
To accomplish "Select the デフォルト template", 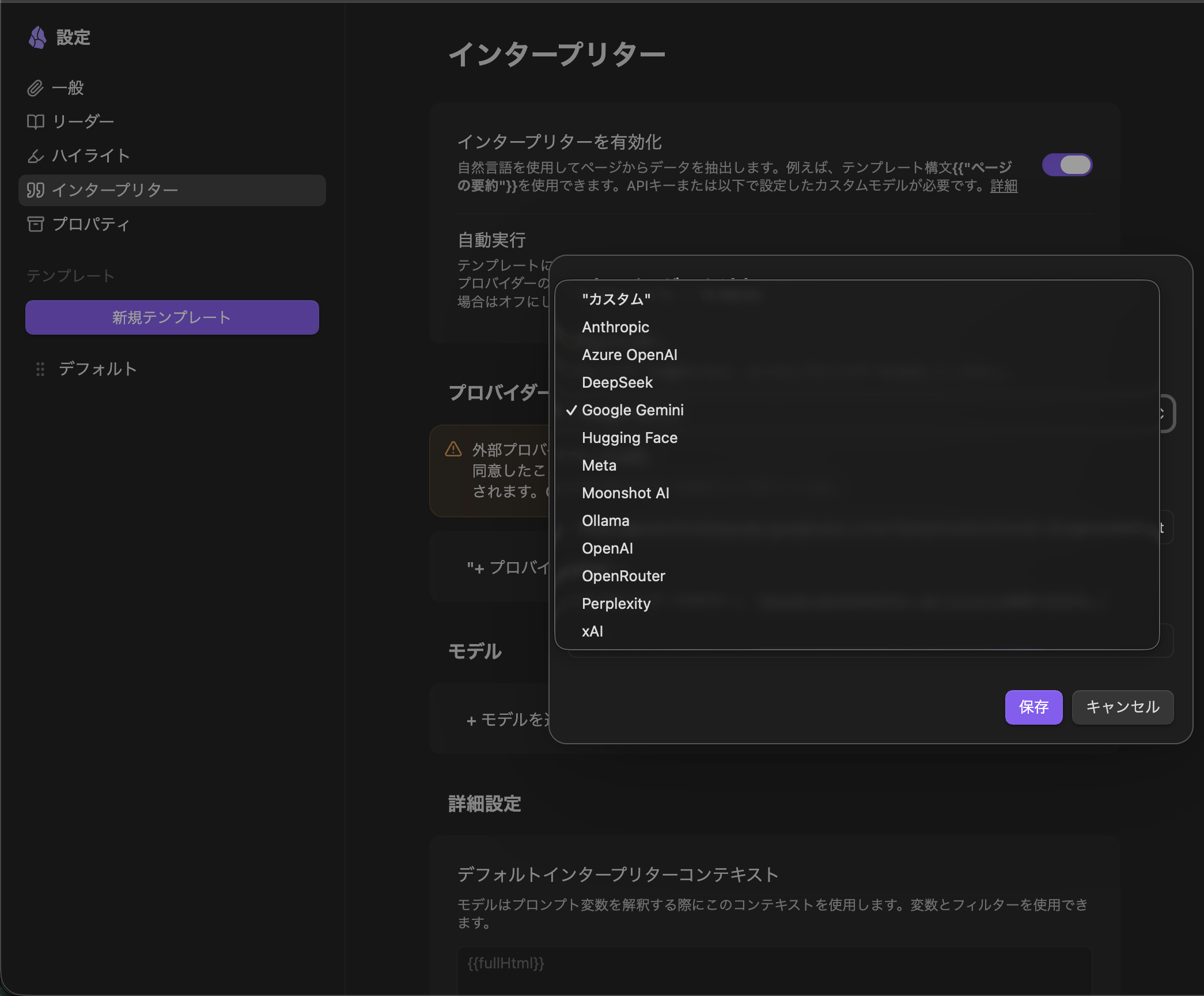I will coord(172,369).
